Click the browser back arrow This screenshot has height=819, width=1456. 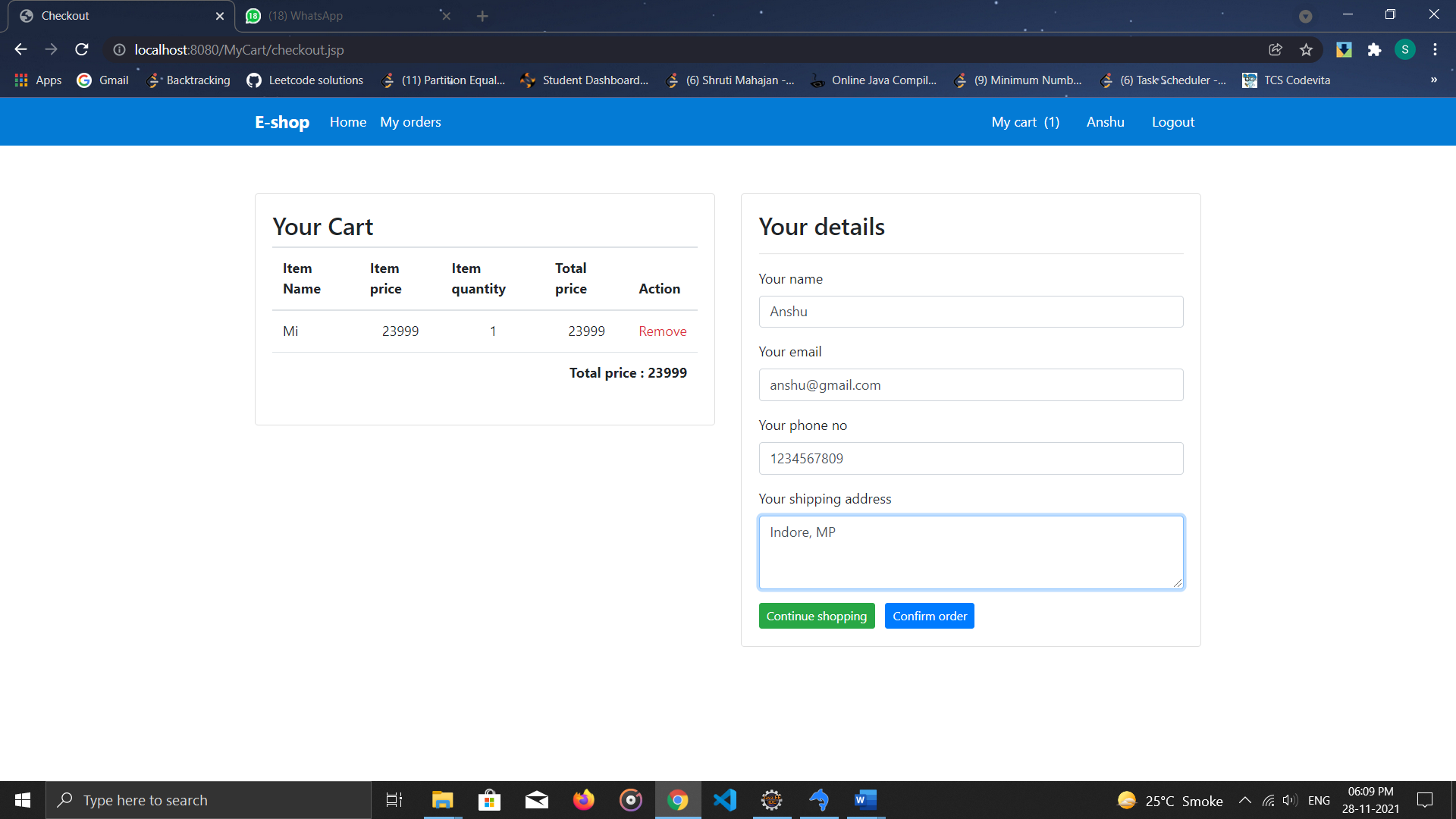(20, 49)
